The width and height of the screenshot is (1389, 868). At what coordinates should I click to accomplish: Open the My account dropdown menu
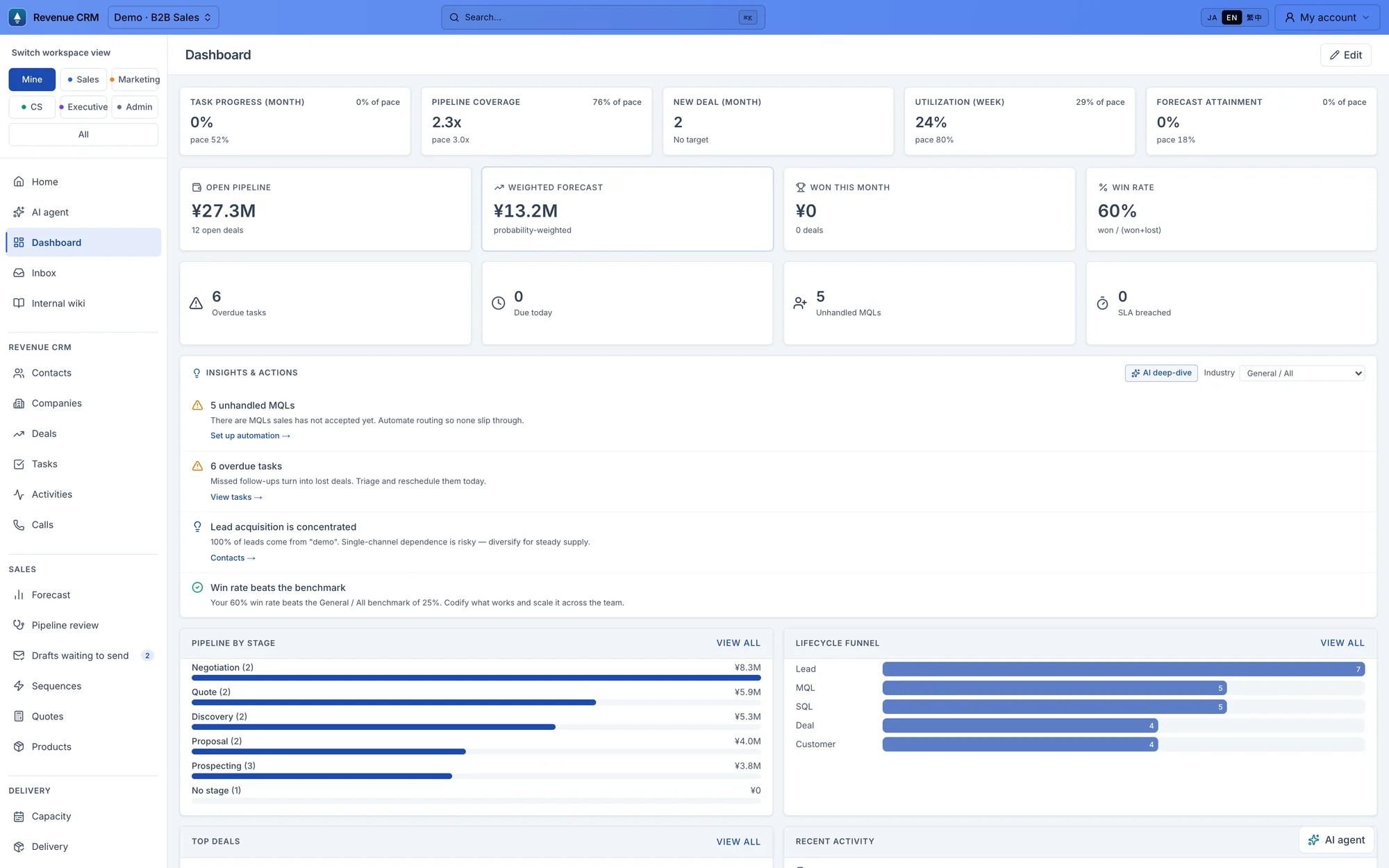coord(1327,17)
